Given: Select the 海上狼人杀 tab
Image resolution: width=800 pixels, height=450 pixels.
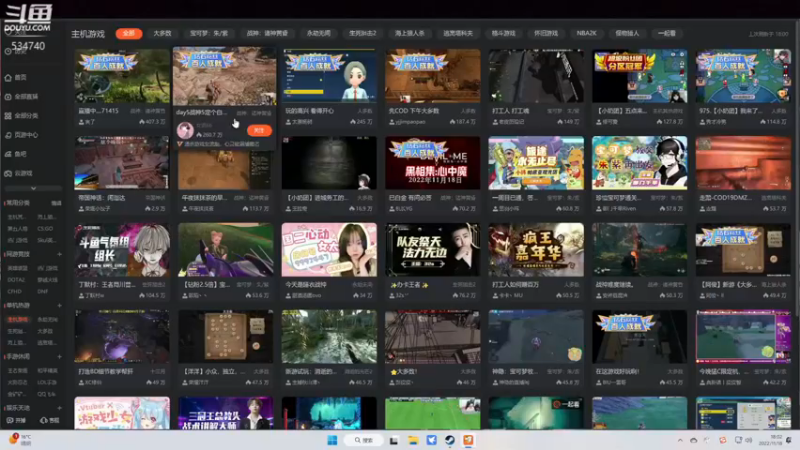Looking at the screenshot, I should [410, 34].
